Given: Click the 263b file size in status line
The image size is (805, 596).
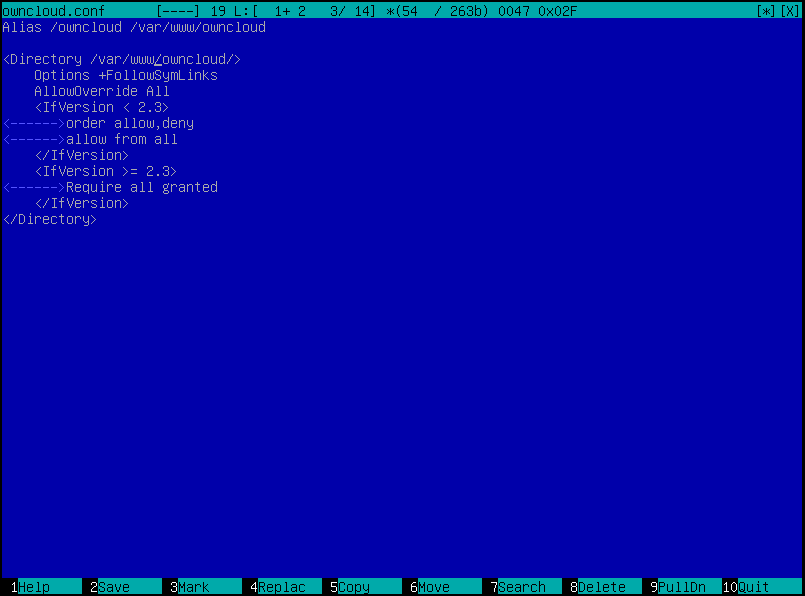Looking at the screenshot, I should [466, 11].
